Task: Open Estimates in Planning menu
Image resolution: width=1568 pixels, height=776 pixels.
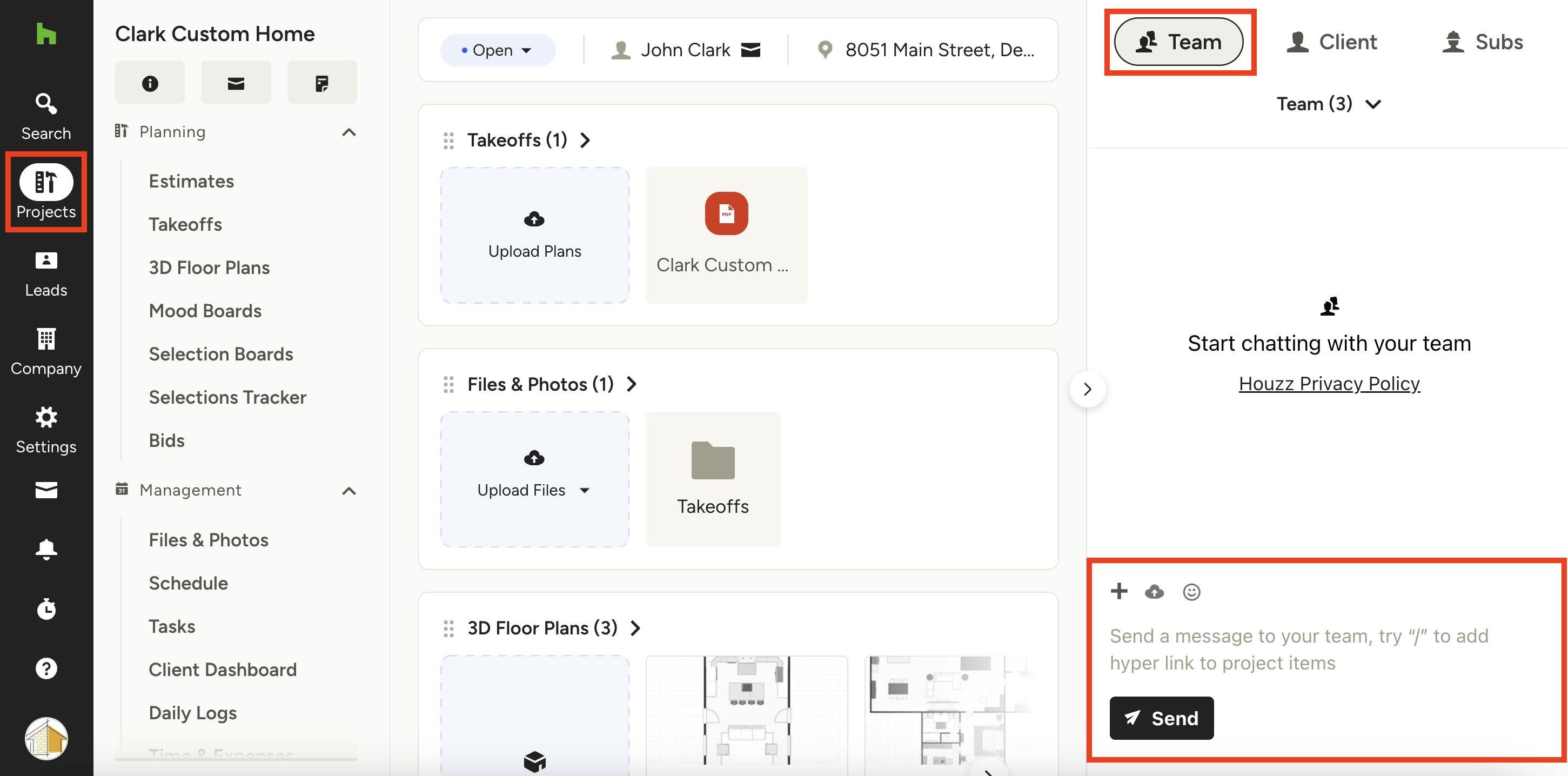Action: [x=191, y=181]
